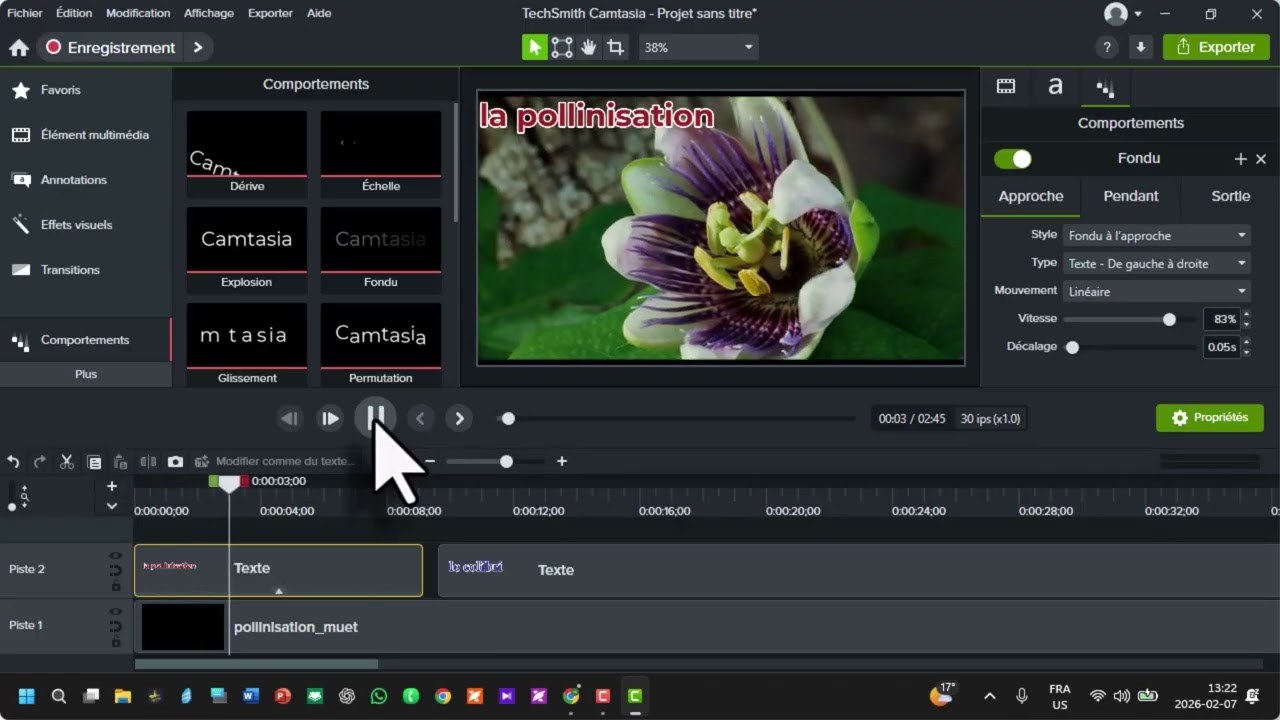Image resolution: width=1280 pixels, height=720 pixels.
Task: Open the text properties 'a' tab
Action: click(1055, 87)
